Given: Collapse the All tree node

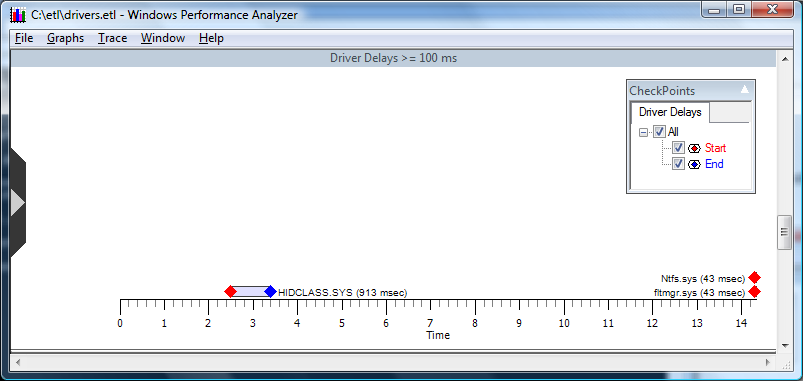Looking at the screenshot, I should pos(643,132).
